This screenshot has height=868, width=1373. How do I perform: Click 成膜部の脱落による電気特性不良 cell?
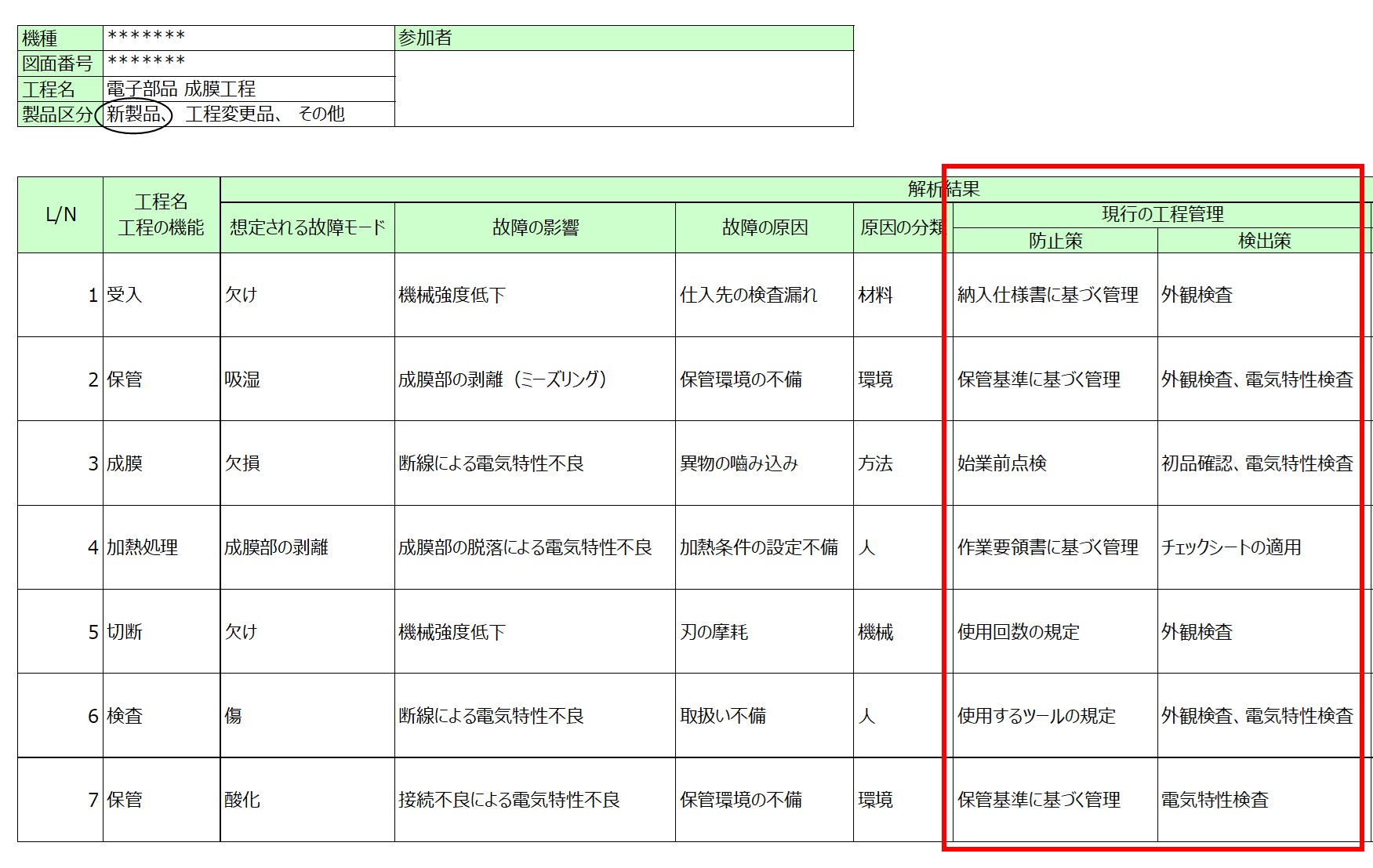pyautogui.click(x=535, y=547)
